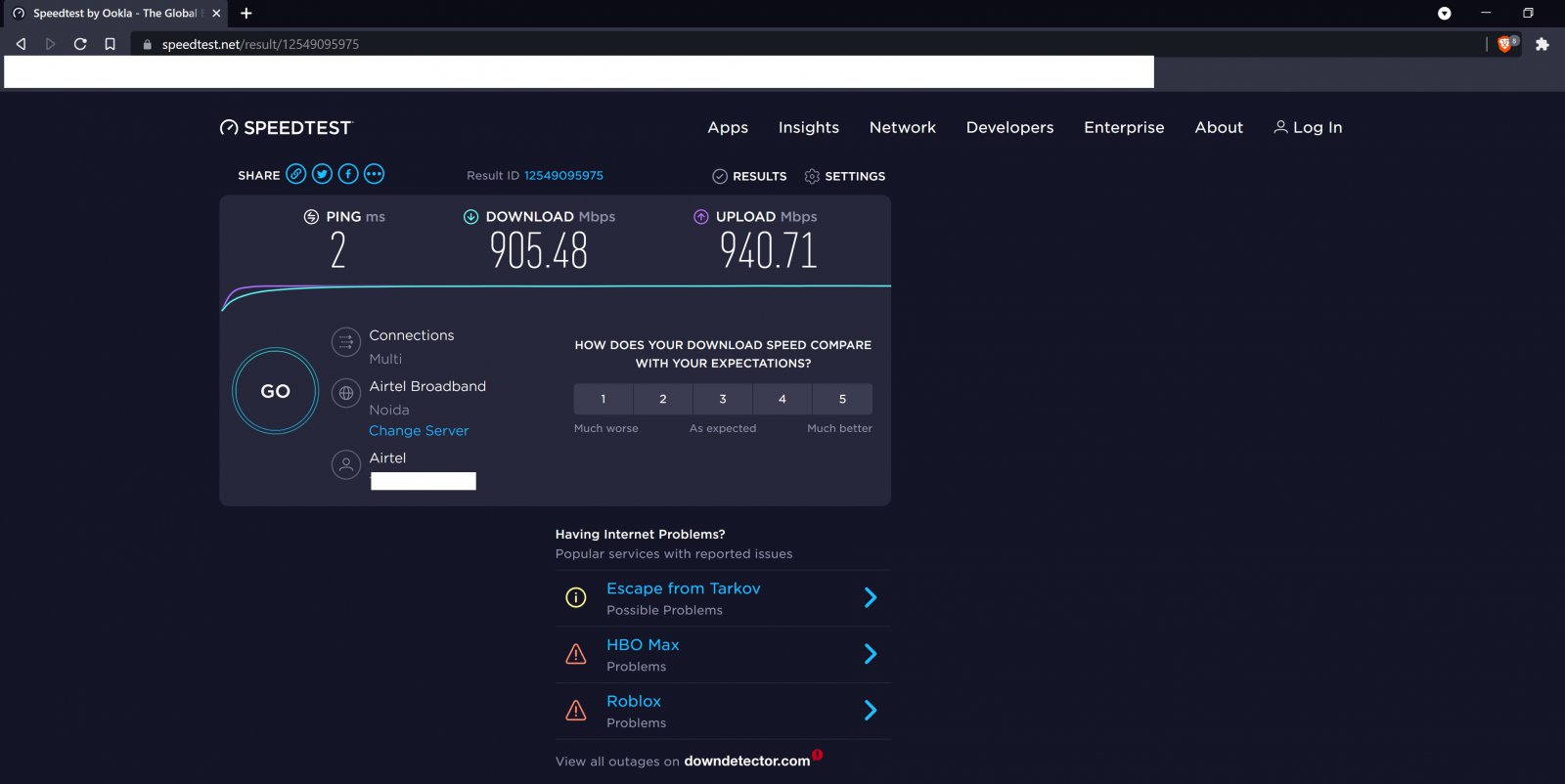Start a new test with GO
1565x784 pixels.
[275, 391]
